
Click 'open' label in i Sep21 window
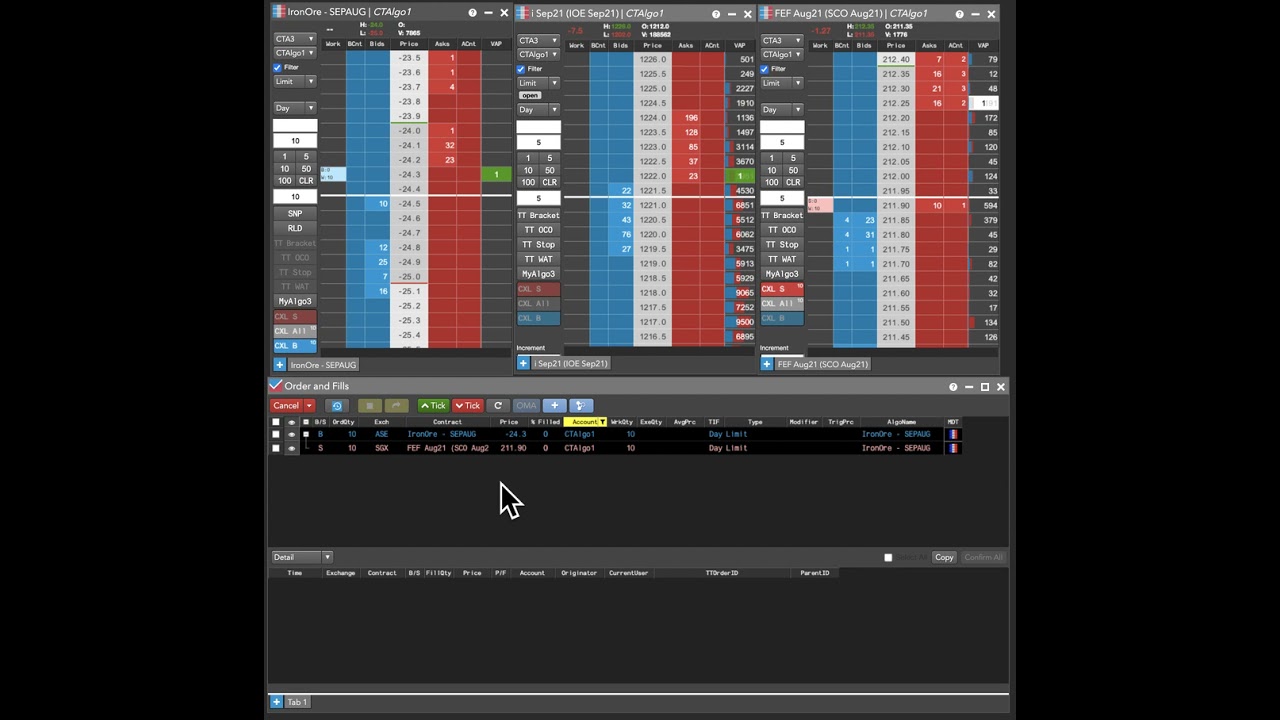click(529, 96)
